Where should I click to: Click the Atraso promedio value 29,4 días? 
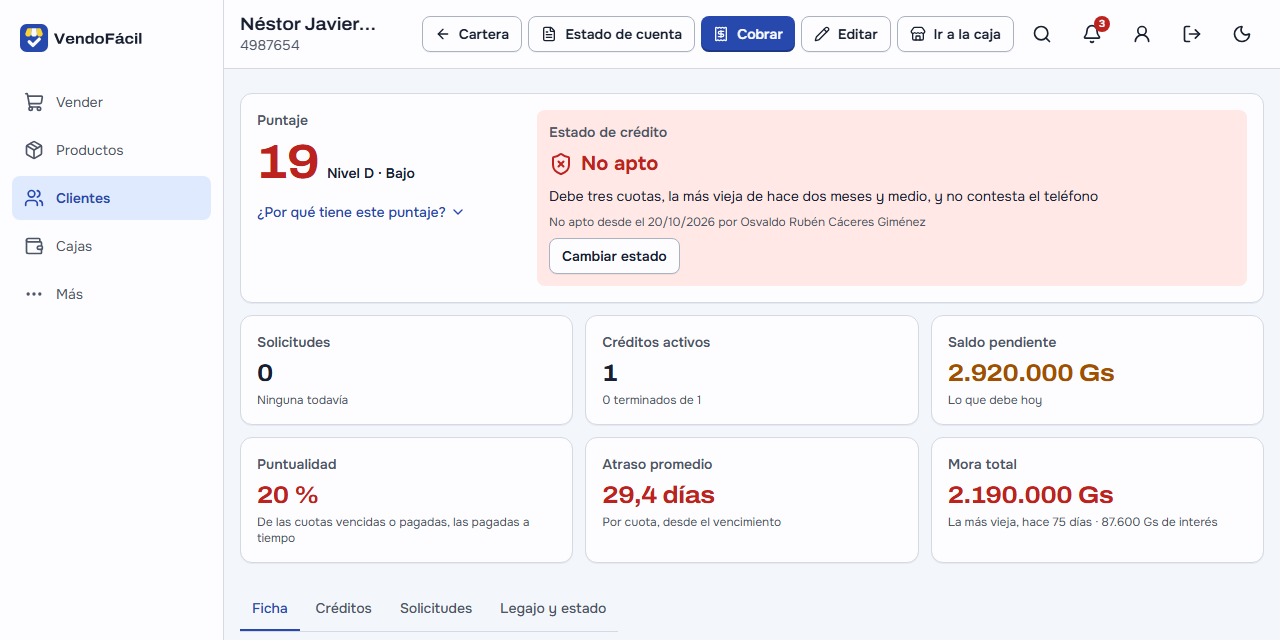[x=658, y=495]
